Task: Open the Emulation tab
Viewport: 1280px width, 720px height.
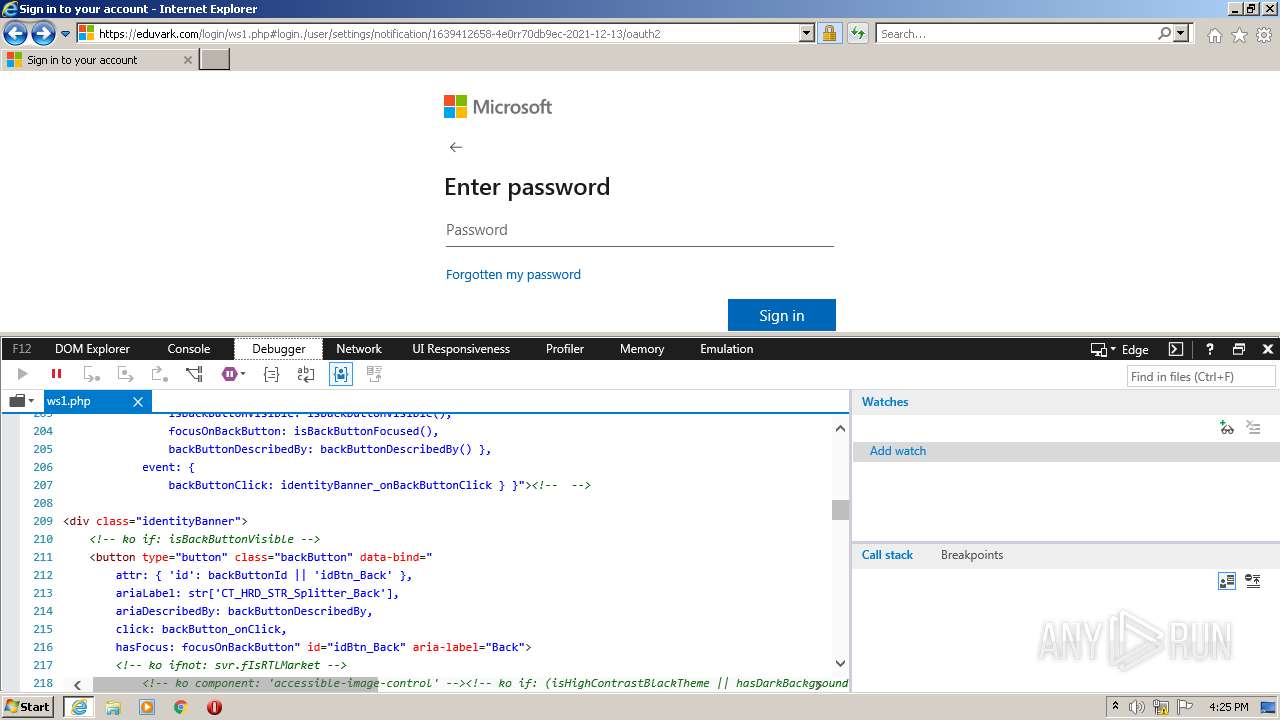Action: click(x=727, y=349)
